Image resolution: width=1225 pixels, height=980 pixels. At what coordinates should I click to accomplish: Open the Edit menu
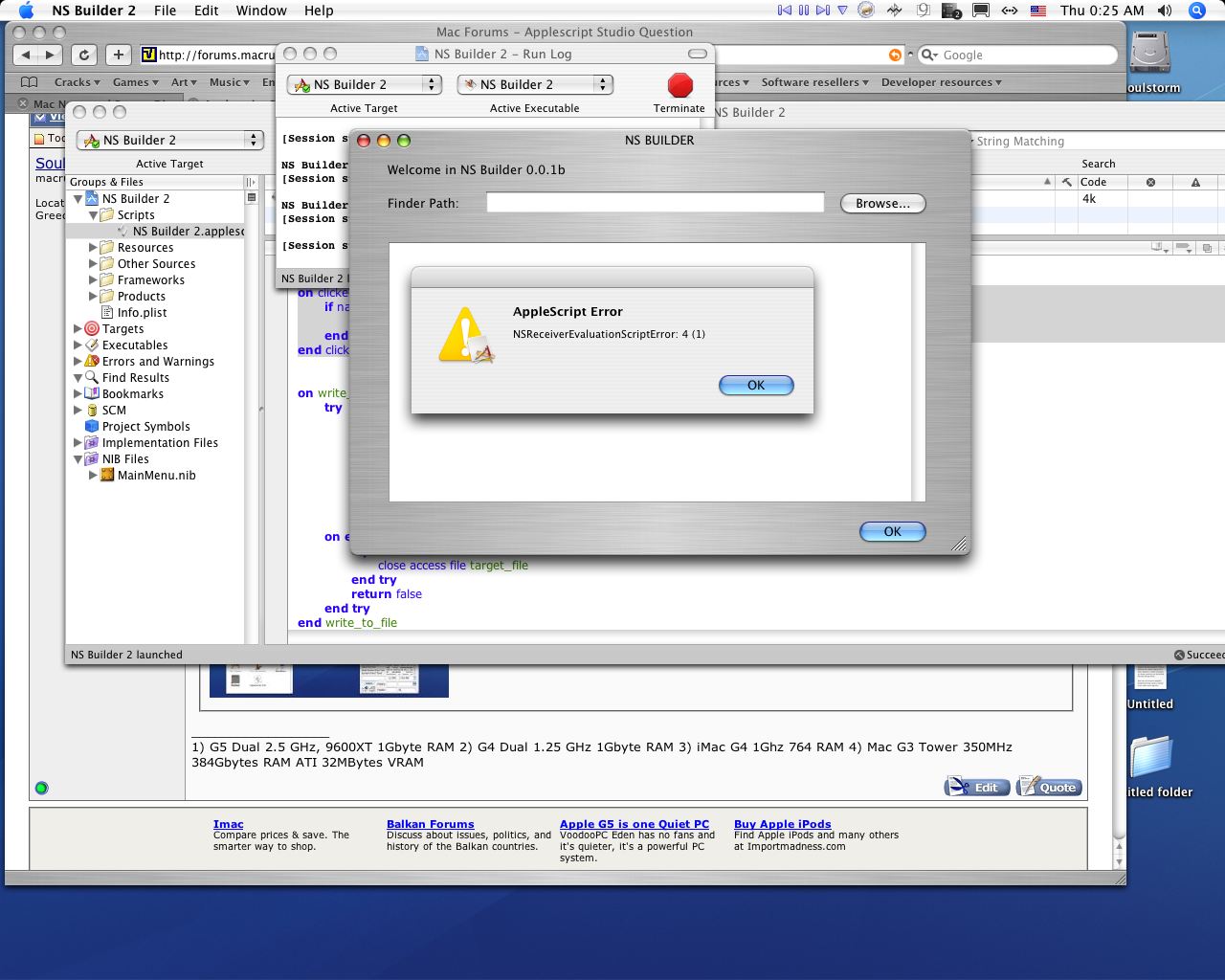click(207, 11)
